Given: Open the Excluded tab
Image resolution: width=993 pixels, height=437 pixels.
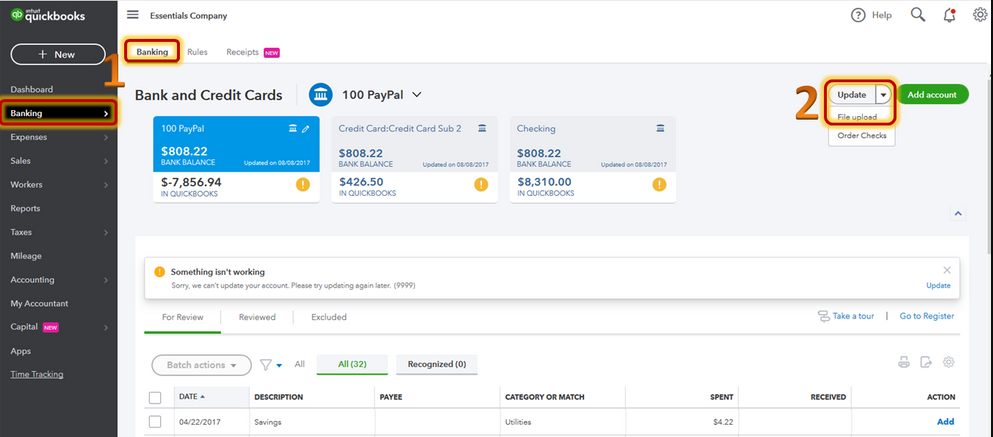Looking at the screenshot, I should (x=329, y=317).
